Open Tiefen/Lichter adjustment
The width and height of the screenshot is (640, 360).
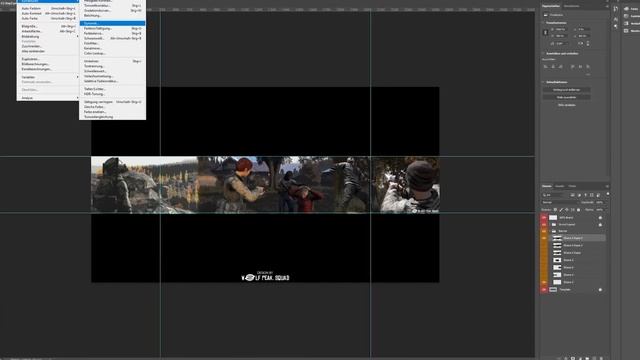(x=112, y=89)
